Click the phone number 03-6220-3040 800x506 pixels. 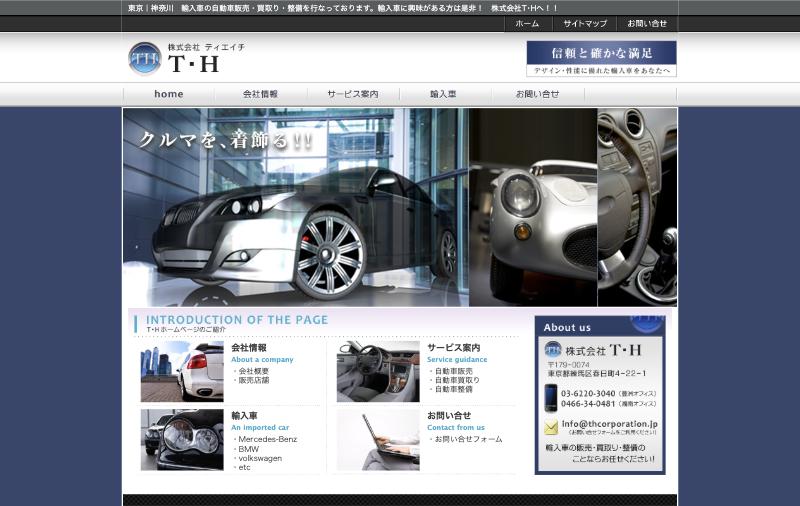pos(588,393)
